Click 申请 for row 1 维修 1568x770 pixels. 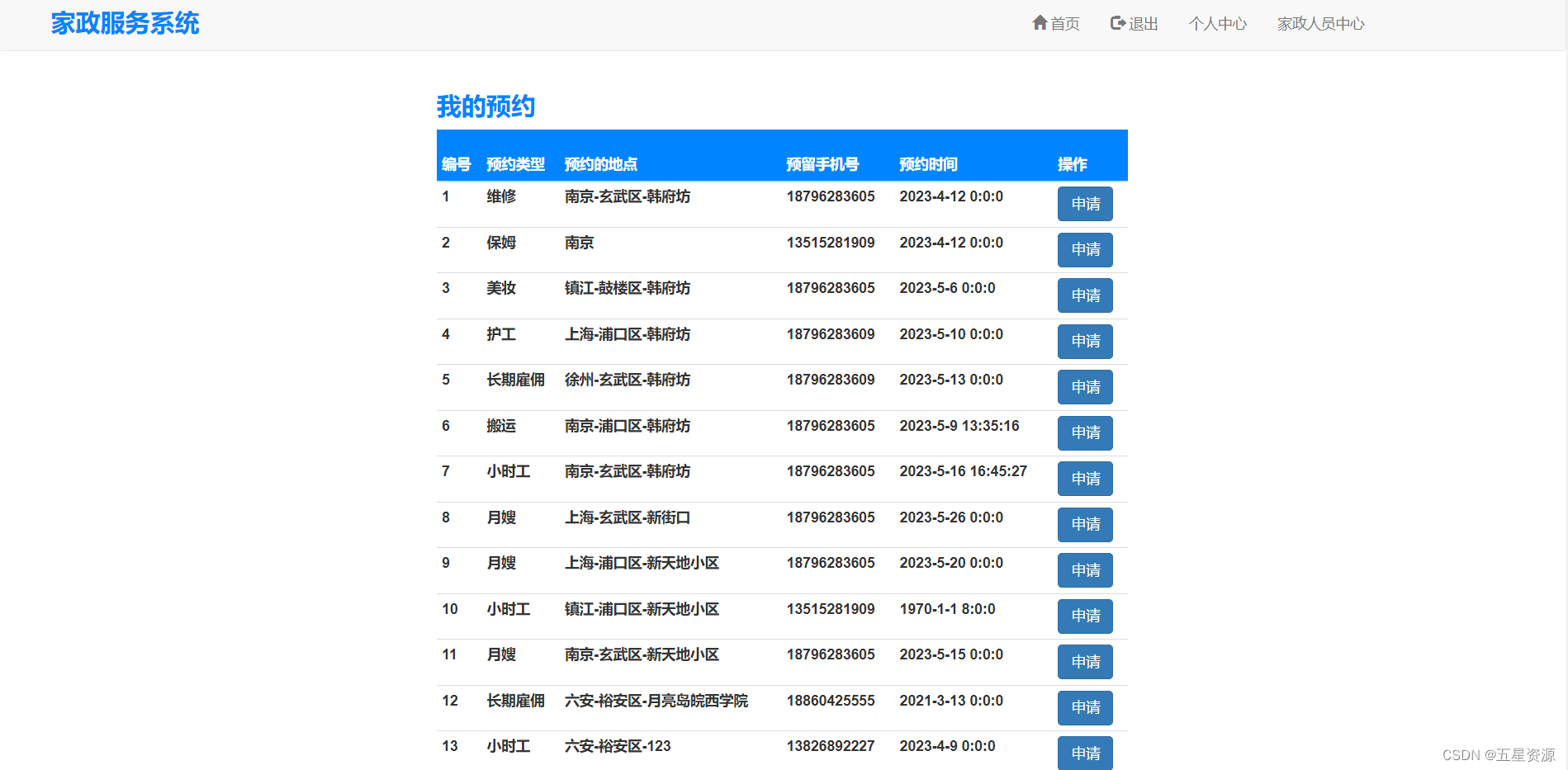[1085, 204]
